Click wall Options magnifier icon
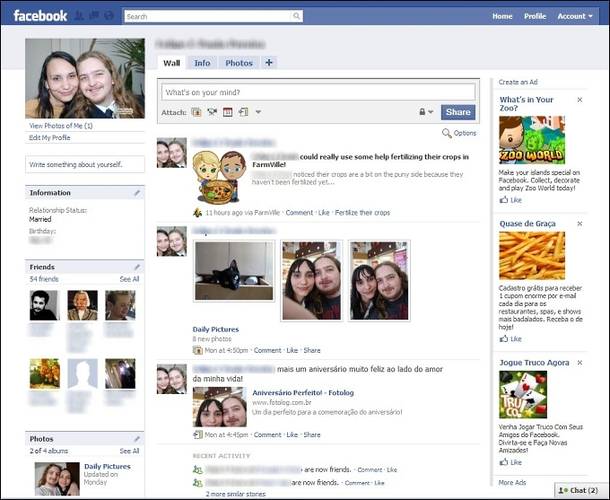The width and height of the screenshot is (610, 500). coord(447,133)
